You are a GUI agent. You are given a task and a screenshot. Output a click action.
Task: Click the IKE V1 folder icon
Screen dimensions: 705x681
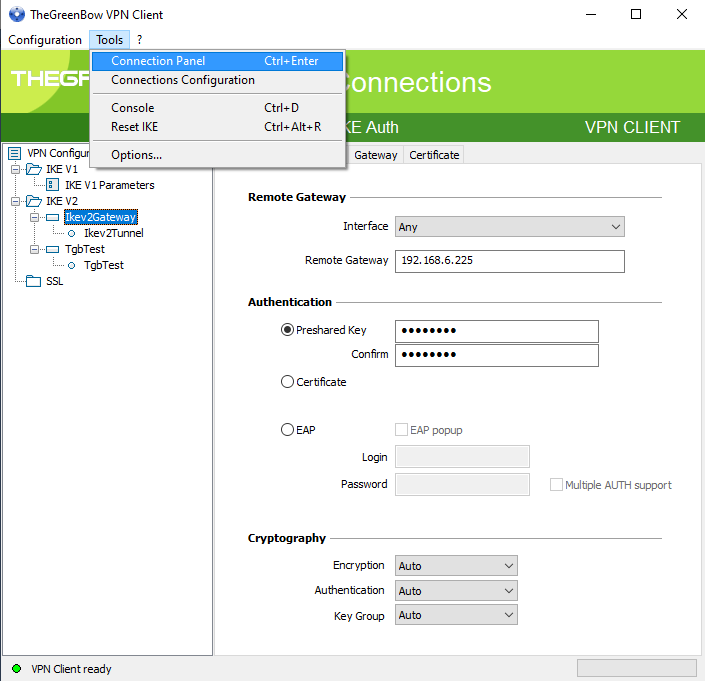34,169
